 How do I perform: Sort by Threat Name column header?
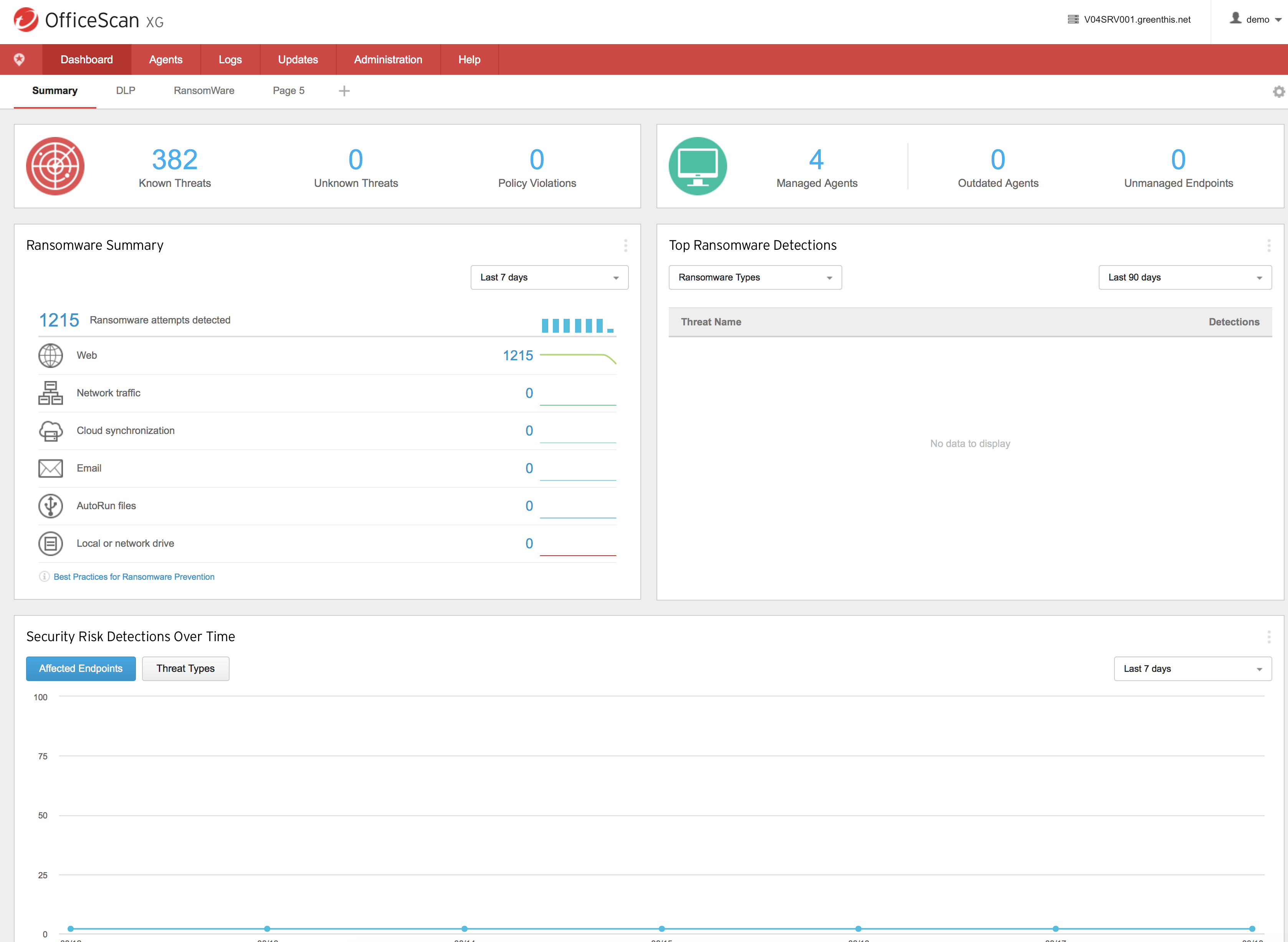click(711, 322)
